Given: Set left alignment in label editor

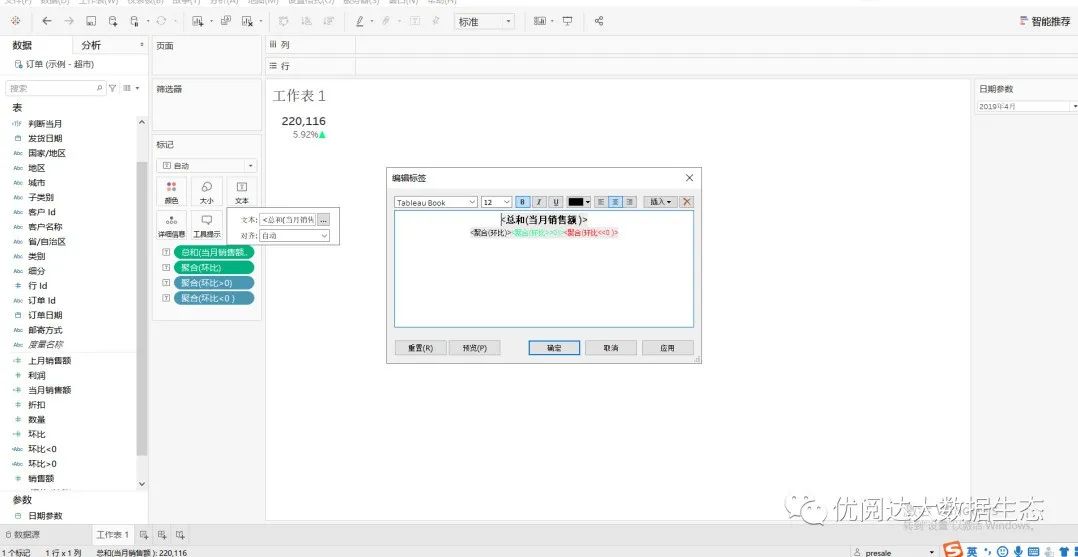Looking at the screenshot, I should coord(601,202).
